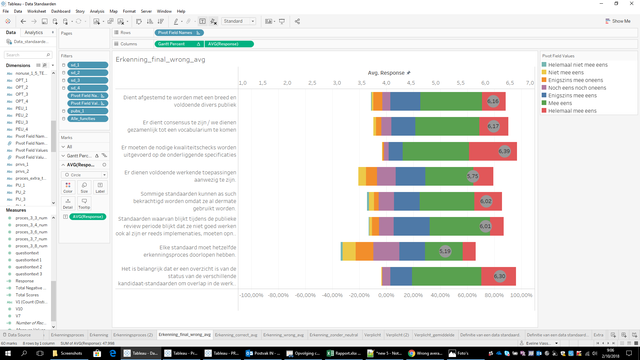Open the Analytics pane tab

click(x=33, y=32)
